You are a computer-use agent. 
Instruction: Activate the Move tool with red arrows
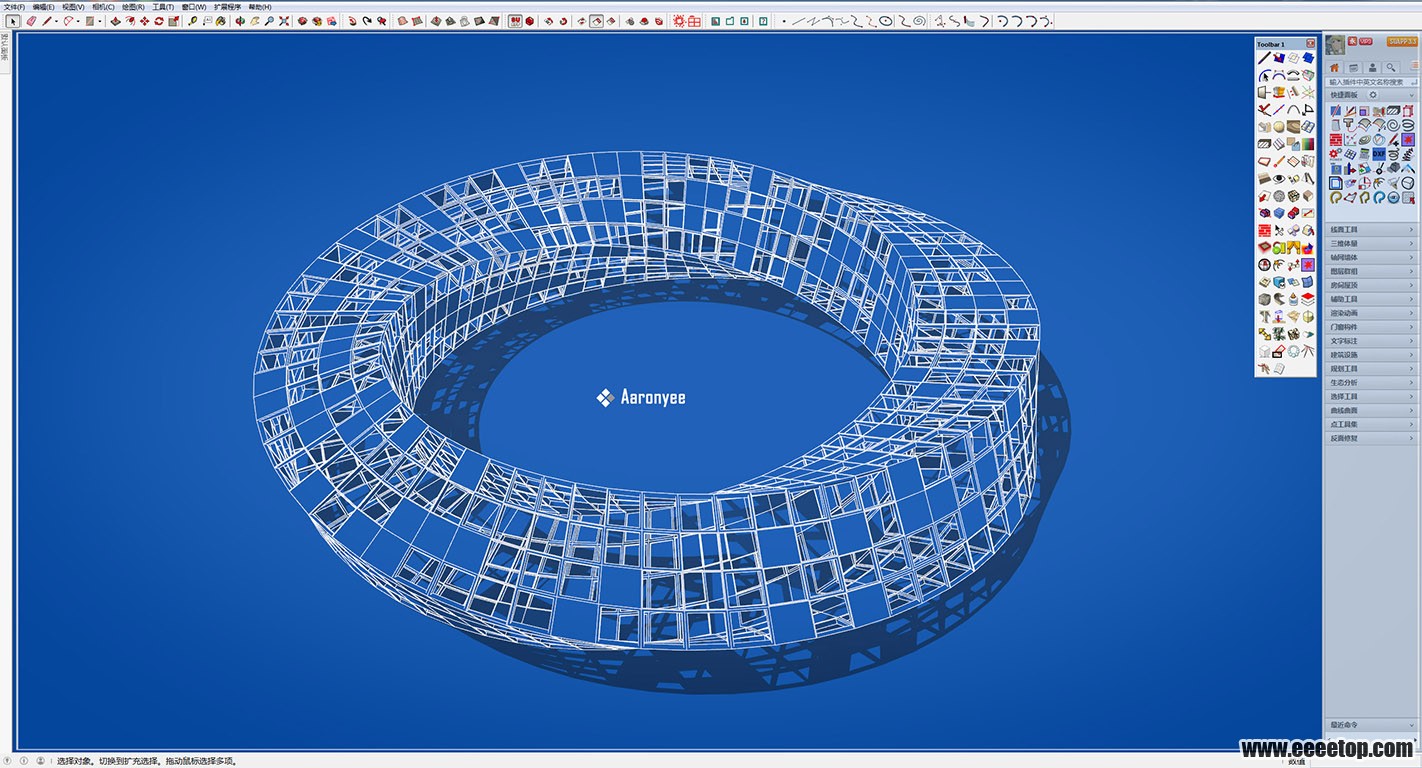(144, 21)
